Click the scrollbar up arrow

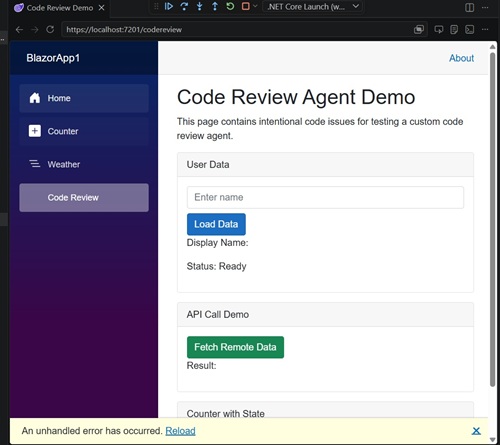pyautogui.click(x=492, y=47)
